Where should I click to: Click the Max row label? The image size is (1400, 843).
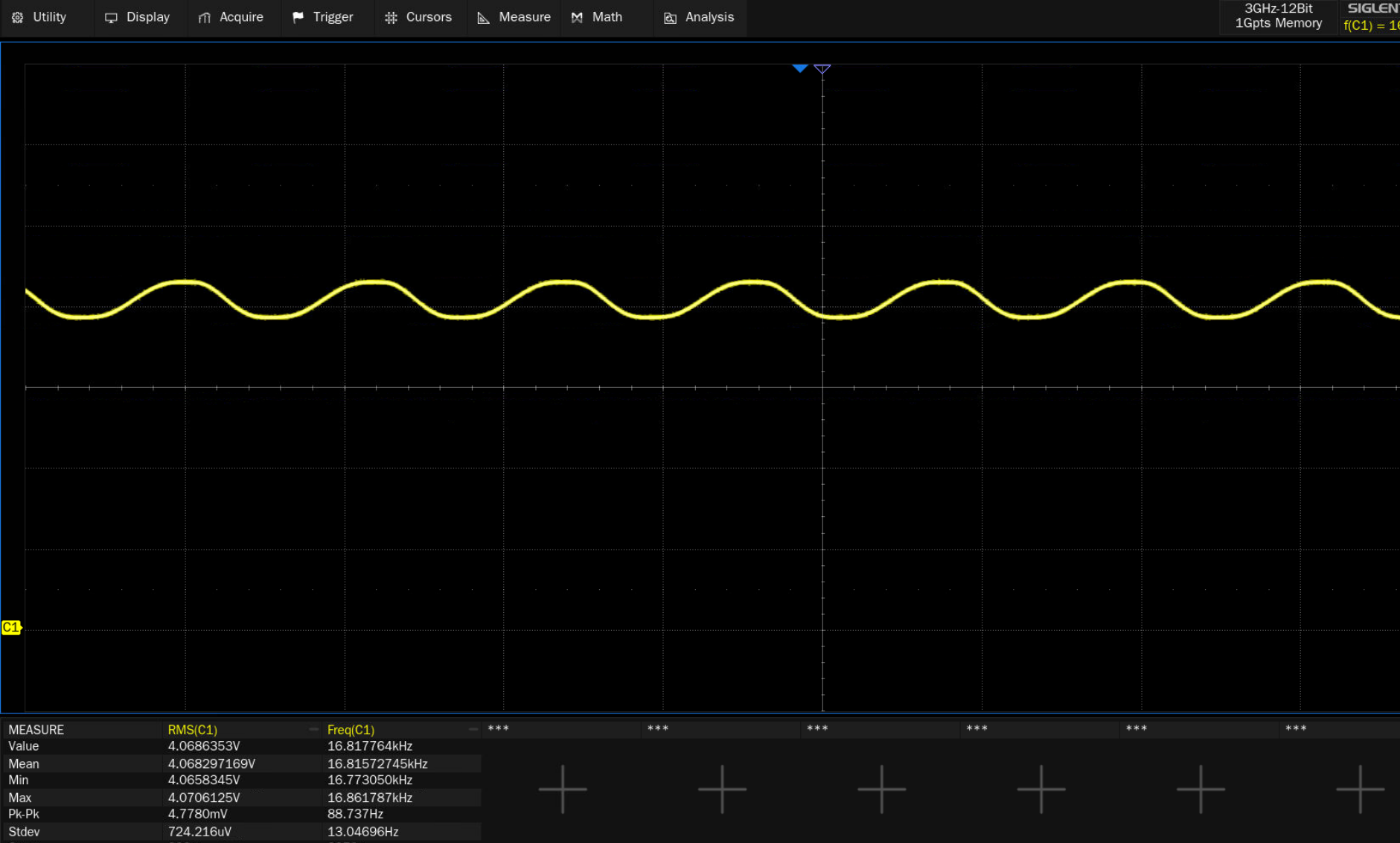[20, 798]
